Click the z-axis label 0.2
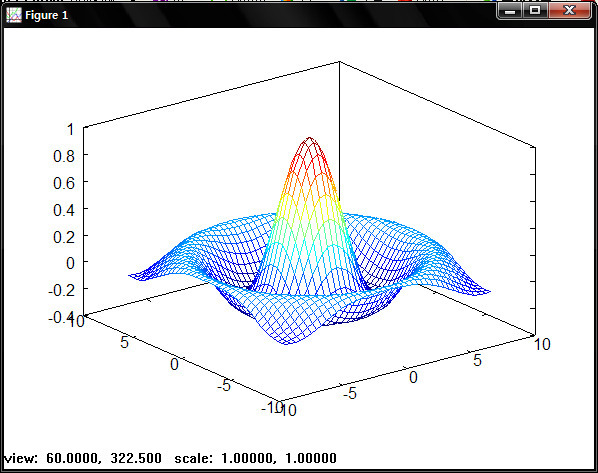This screenshot has height=473, width=598. 64,237
